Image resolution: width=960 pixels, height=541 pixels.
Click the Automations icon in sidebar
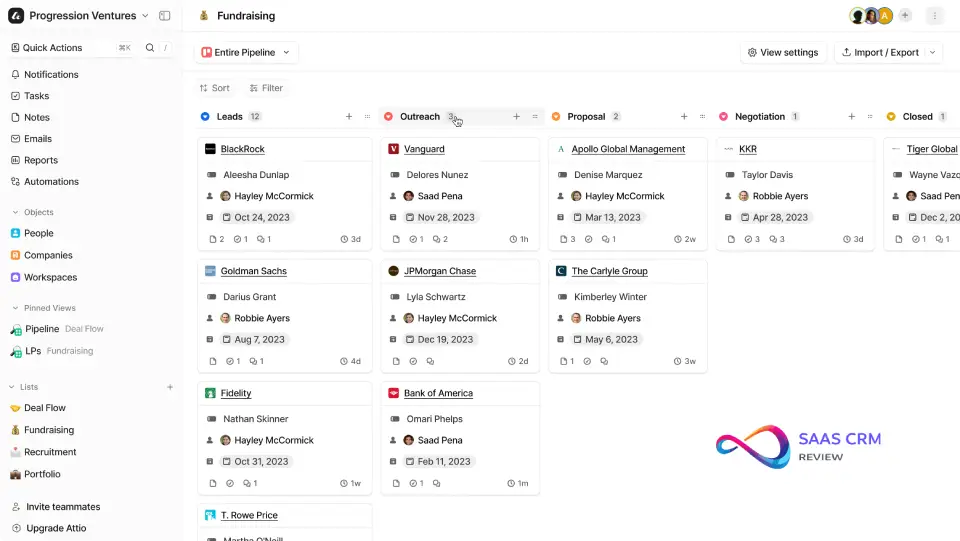[x=16, y=182]
